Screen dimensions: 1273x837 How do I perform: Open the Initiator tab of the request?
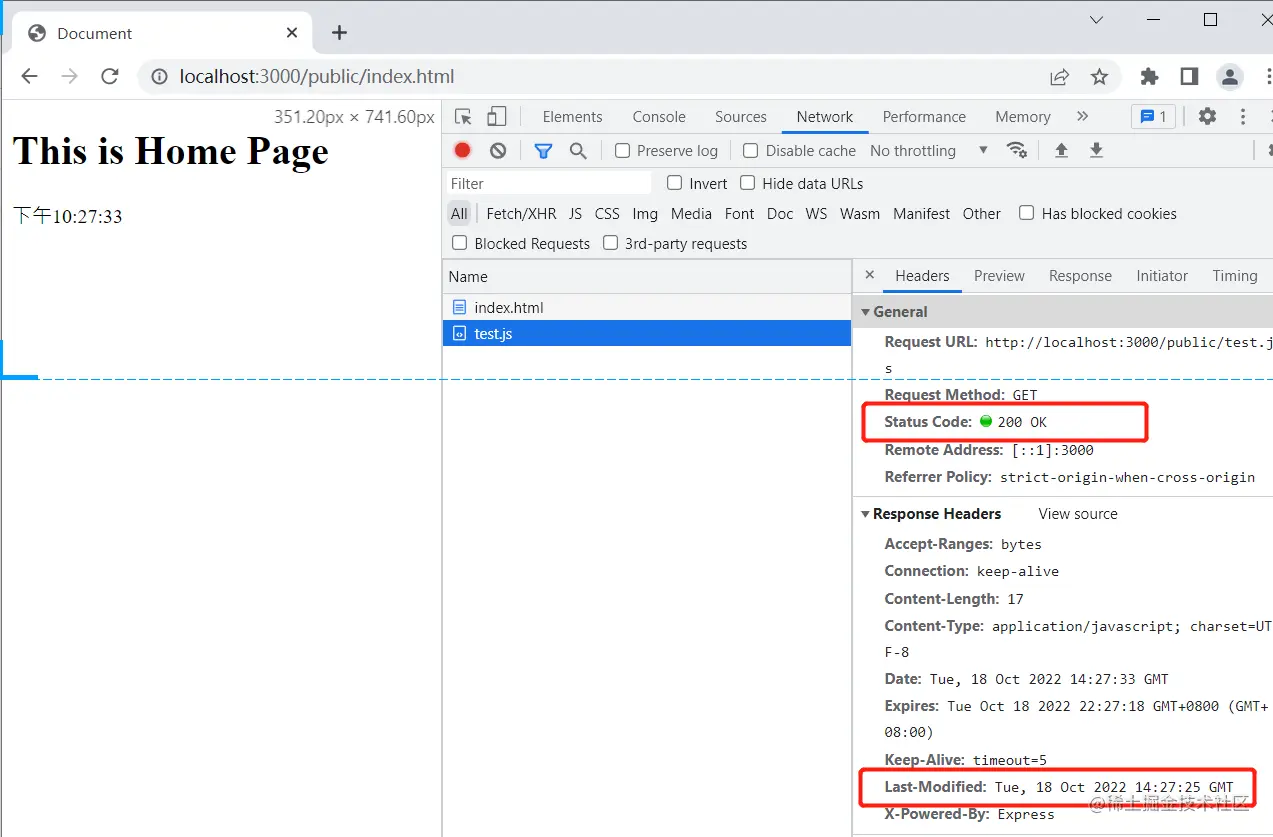tap(1162, 276)
